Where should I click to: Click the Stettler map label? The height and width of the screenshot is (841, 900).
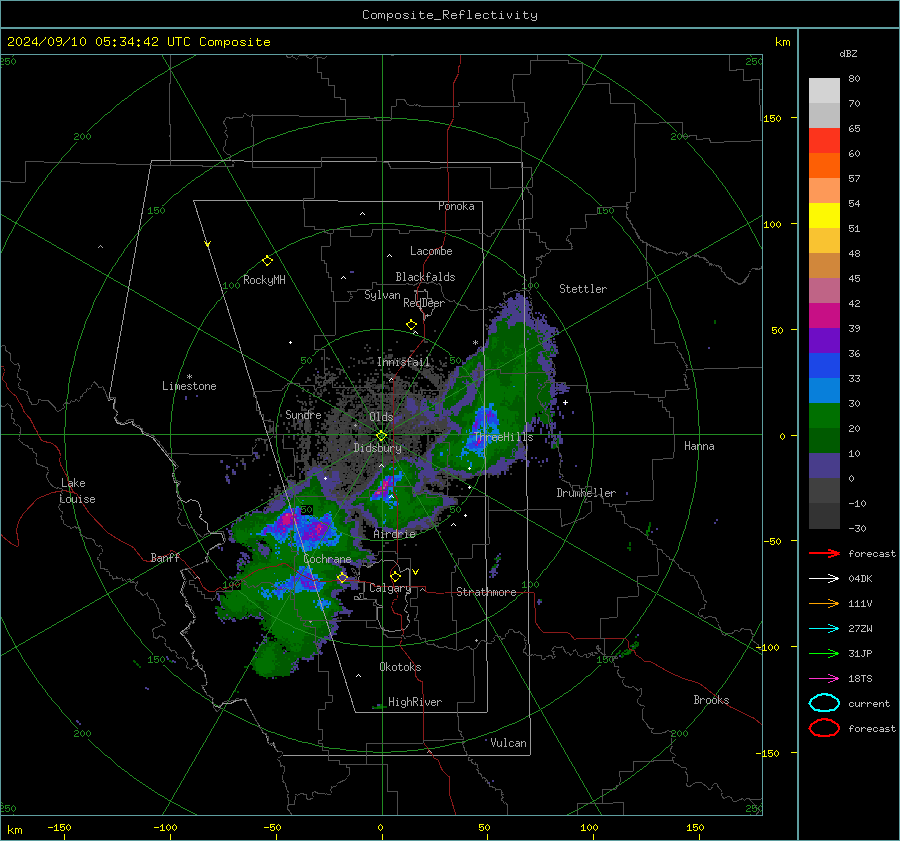[x=583, y=289]
